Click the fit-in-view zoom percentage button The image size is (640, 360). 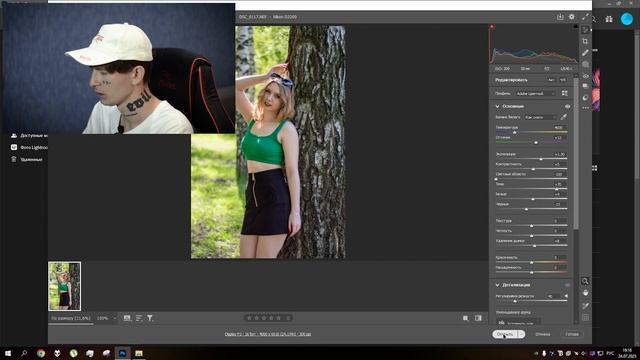pos(71,318)
